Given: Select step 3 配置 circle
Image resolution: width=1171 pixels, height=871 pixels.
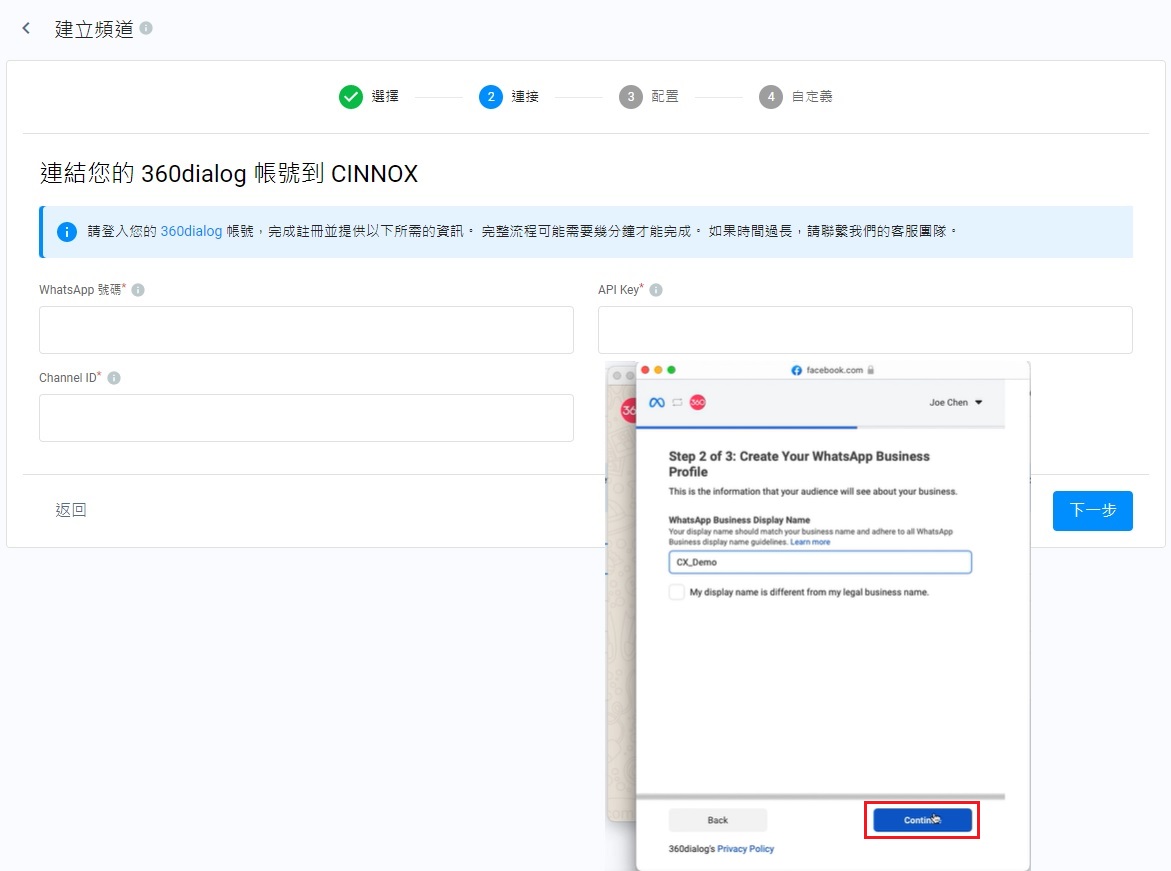Looking at the screenshot, I should (631, 97).
